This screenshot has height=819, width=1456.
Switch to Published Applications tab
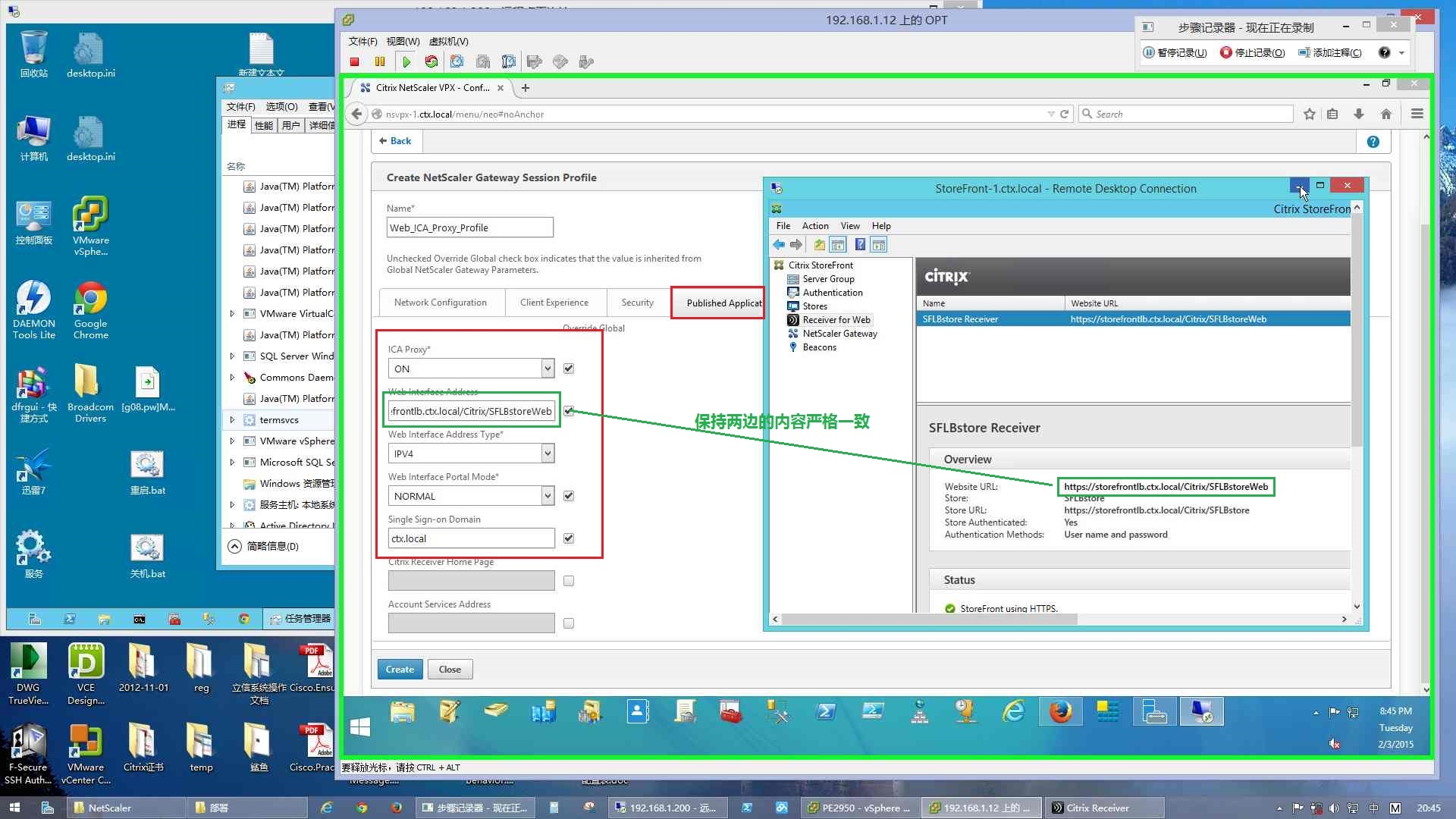coord(717,303)
